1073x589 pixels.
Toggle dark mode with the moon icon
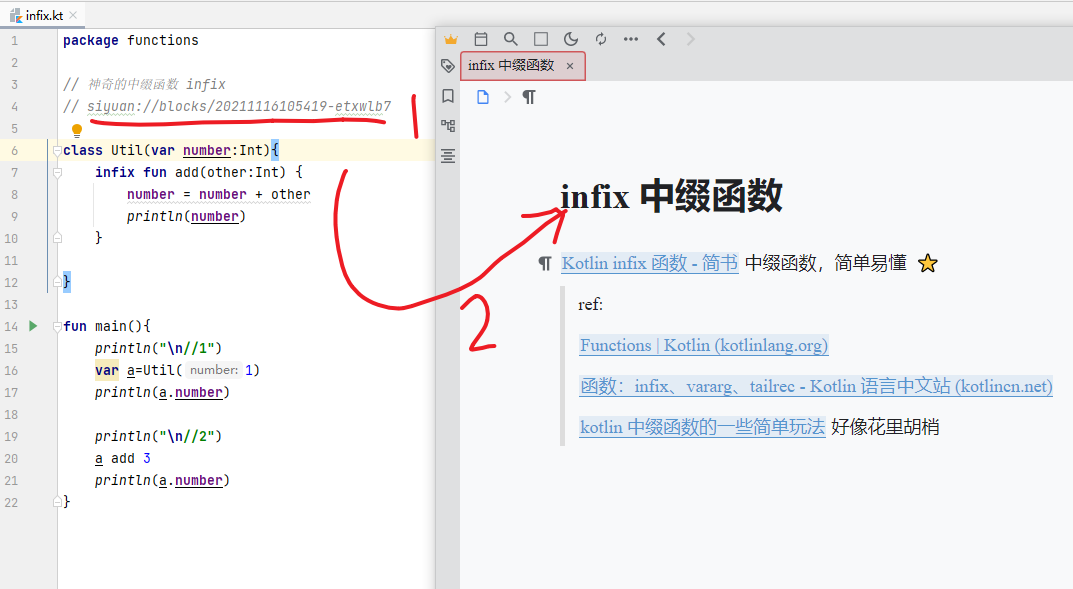pyautogui.click(x=571, y=39)
